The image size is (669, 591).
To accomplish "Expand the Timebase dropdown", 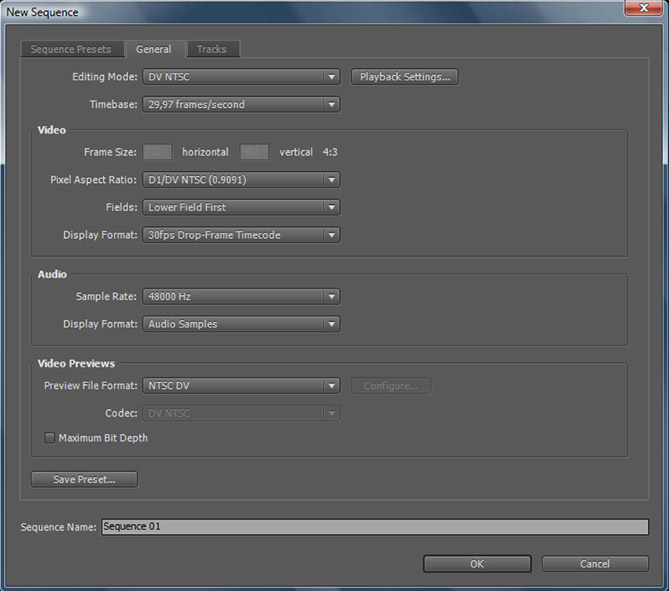I will (241, 104).
